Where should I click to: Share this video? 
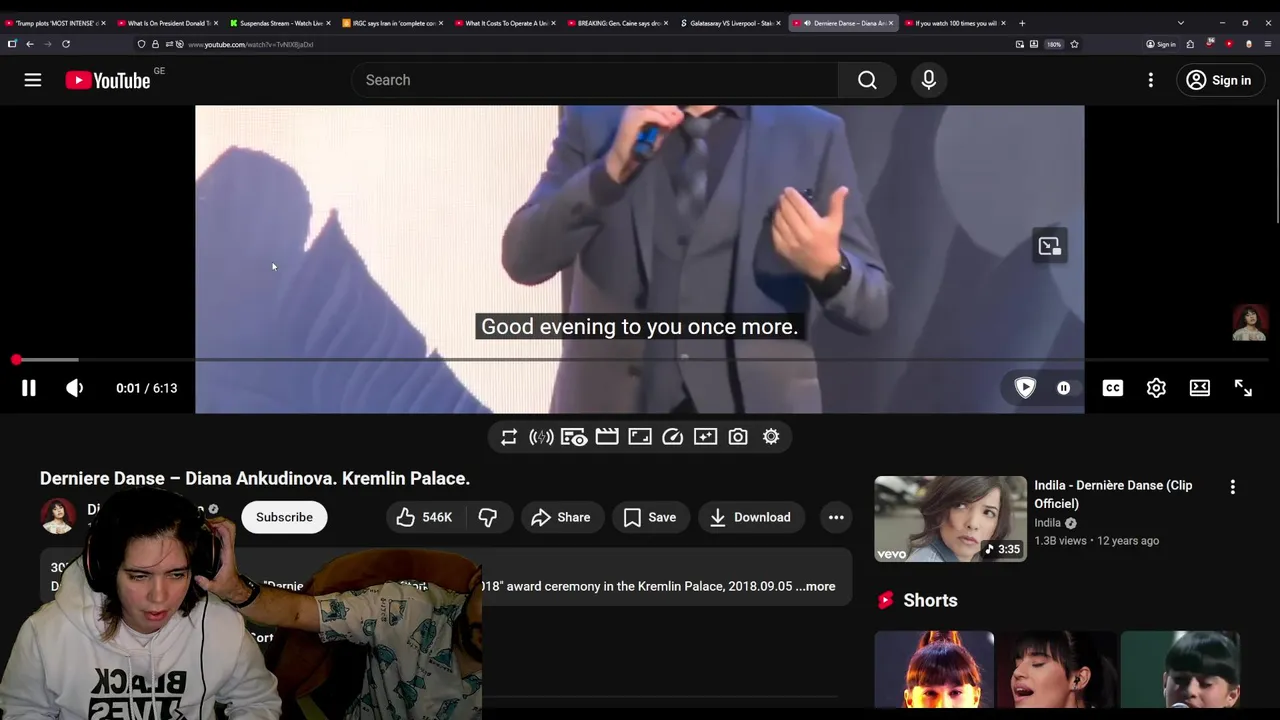pyautogui.click(x=561, y=517)
